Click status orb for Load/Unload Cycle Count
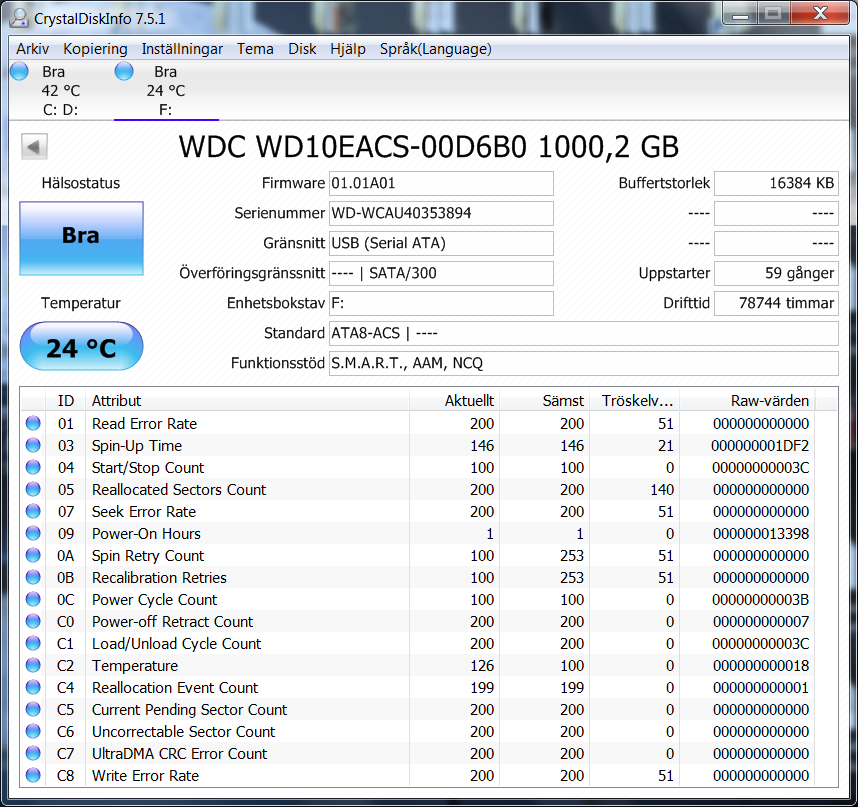Viewport: 858px width, 807px height. 33,643
